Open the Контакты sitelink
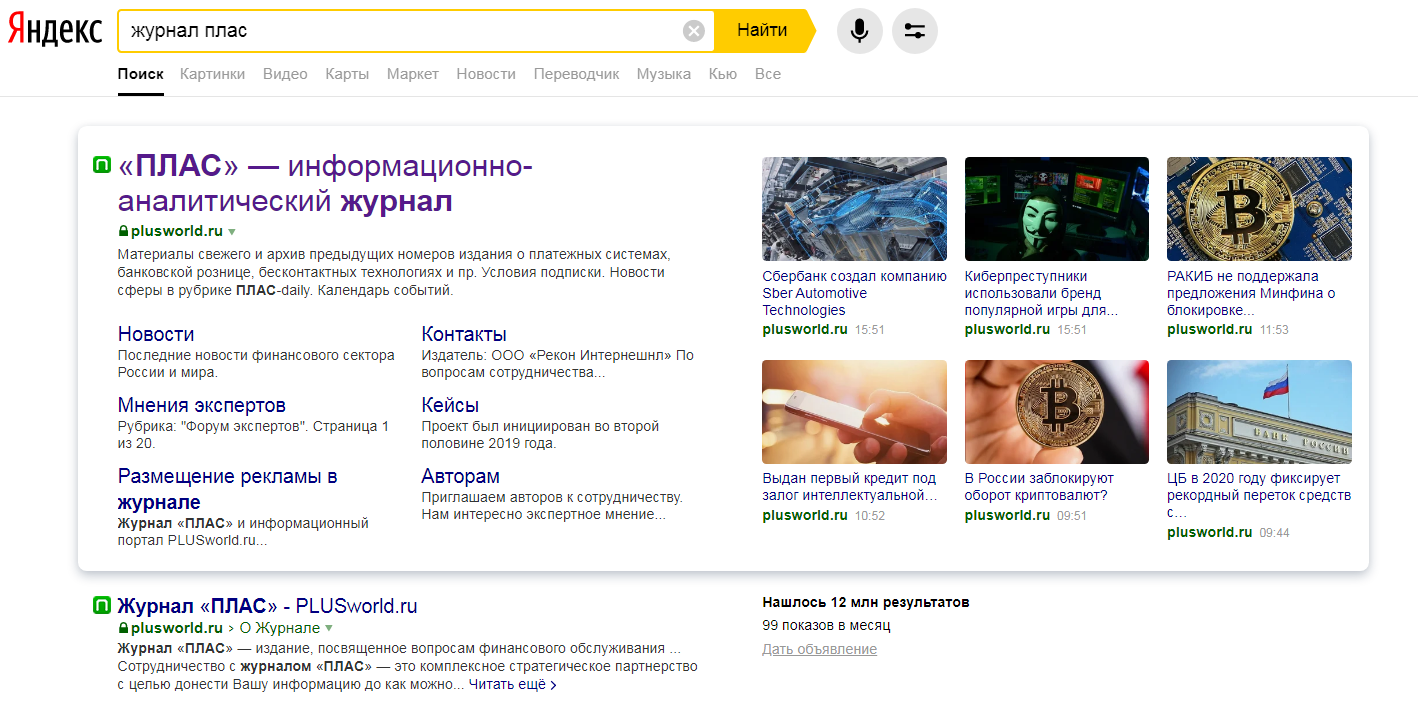The height and width of the screenshot is (704, 1418). (x=464, y=334)
